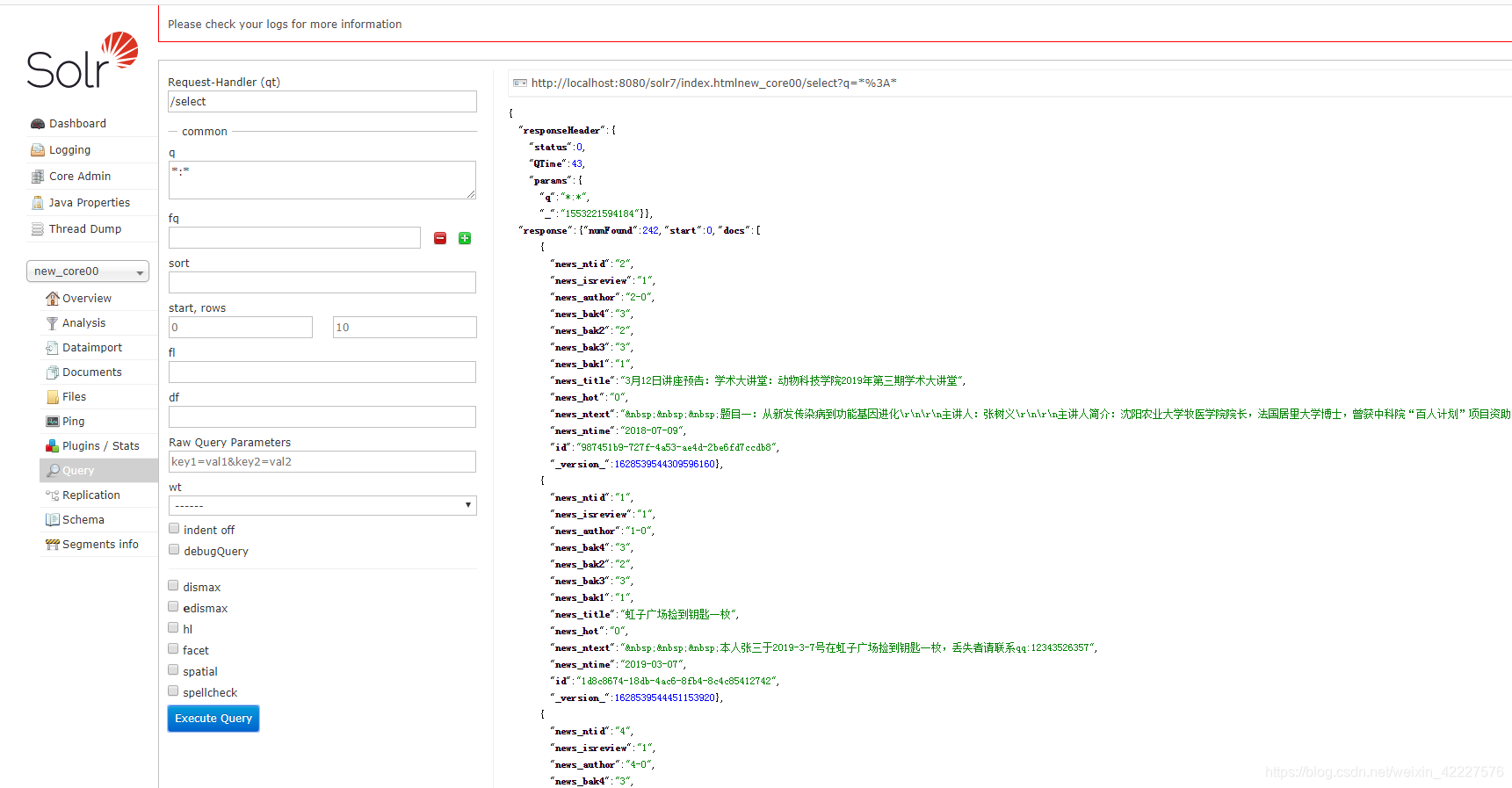This screenshot has height=788, width=1512.
Task: Click the Logging icon in sidebar
Action: (x=37, y=150)
